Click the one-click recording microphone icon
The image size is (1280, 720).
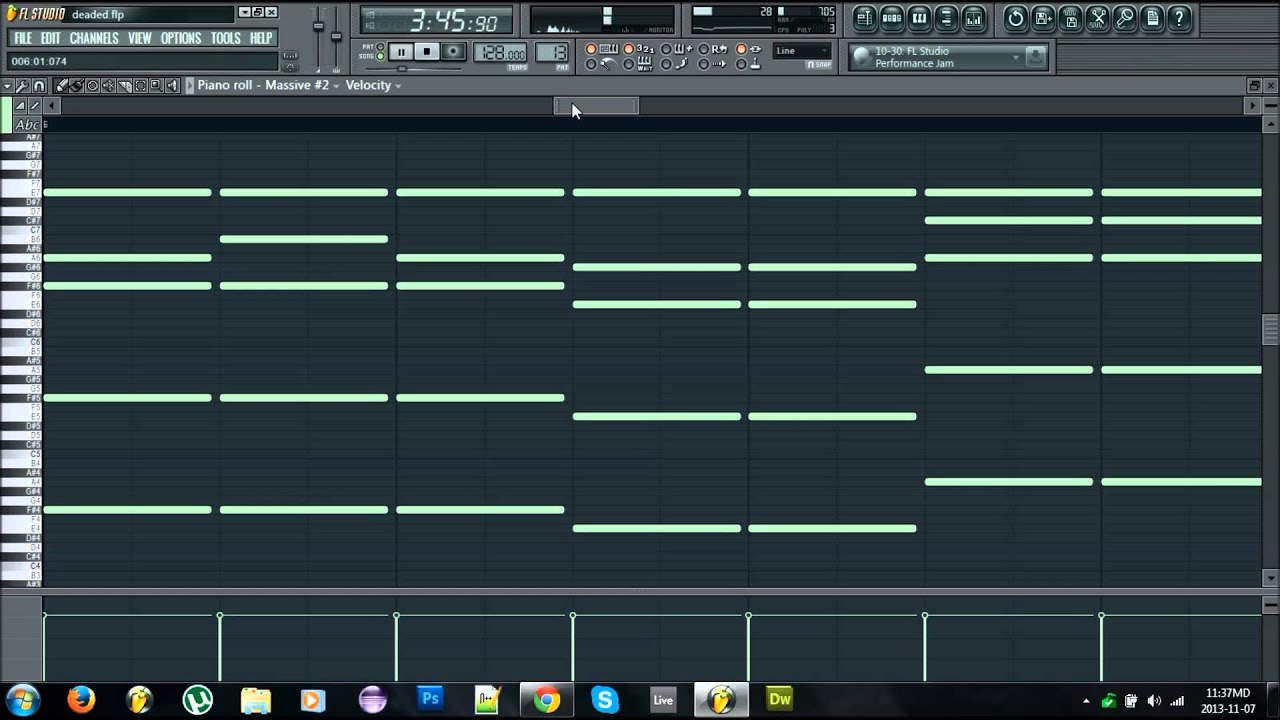tap(1125, 18)
